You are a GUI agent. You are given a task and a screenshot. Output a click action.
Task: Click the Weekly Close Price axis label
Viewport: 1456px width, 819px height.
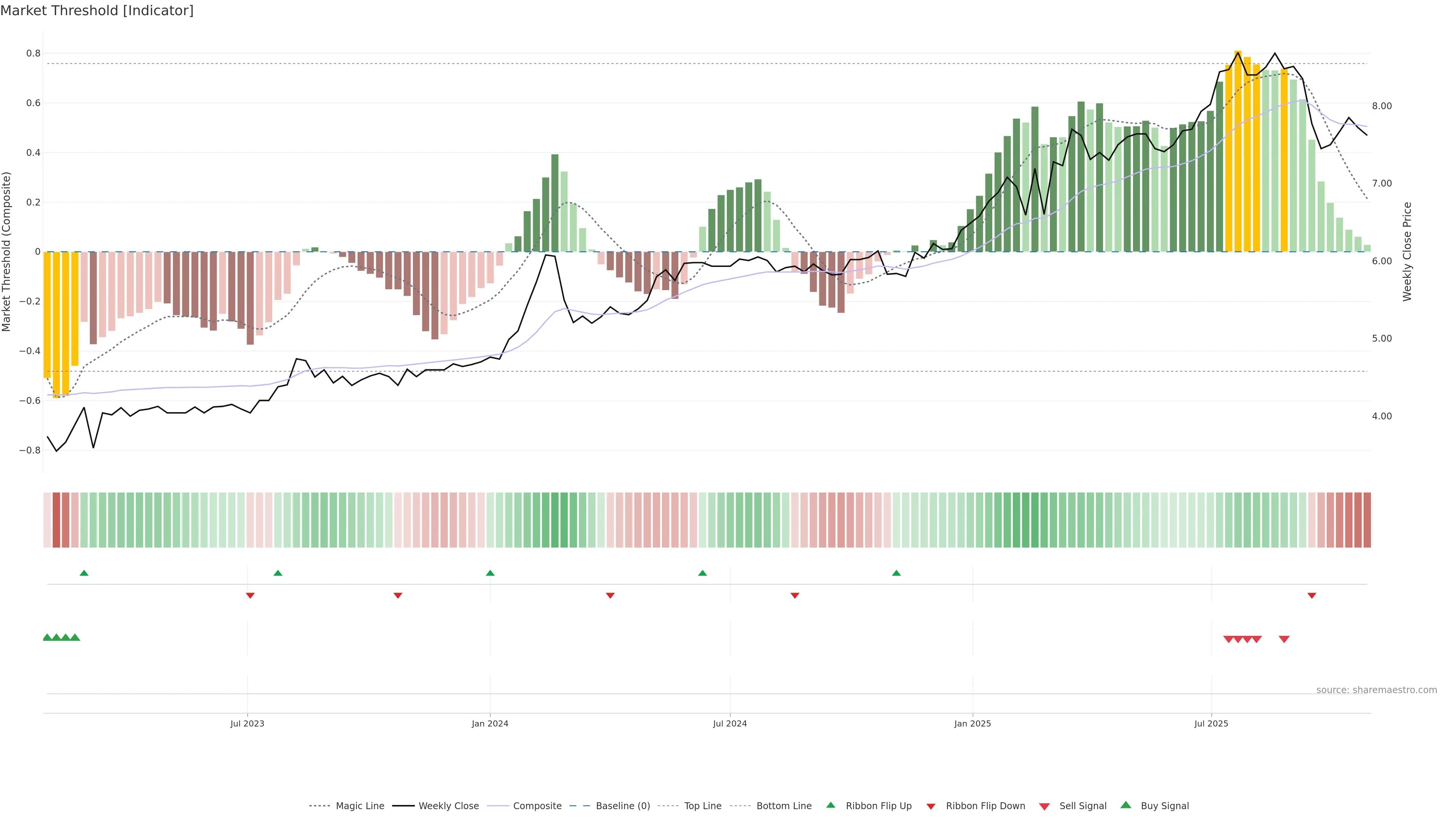point(1407,251)
